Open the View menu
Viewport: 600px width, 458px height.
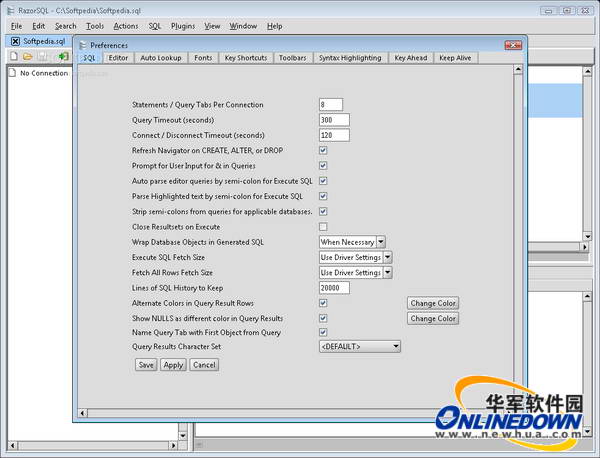pyautogui.click(x=212, y=26)
